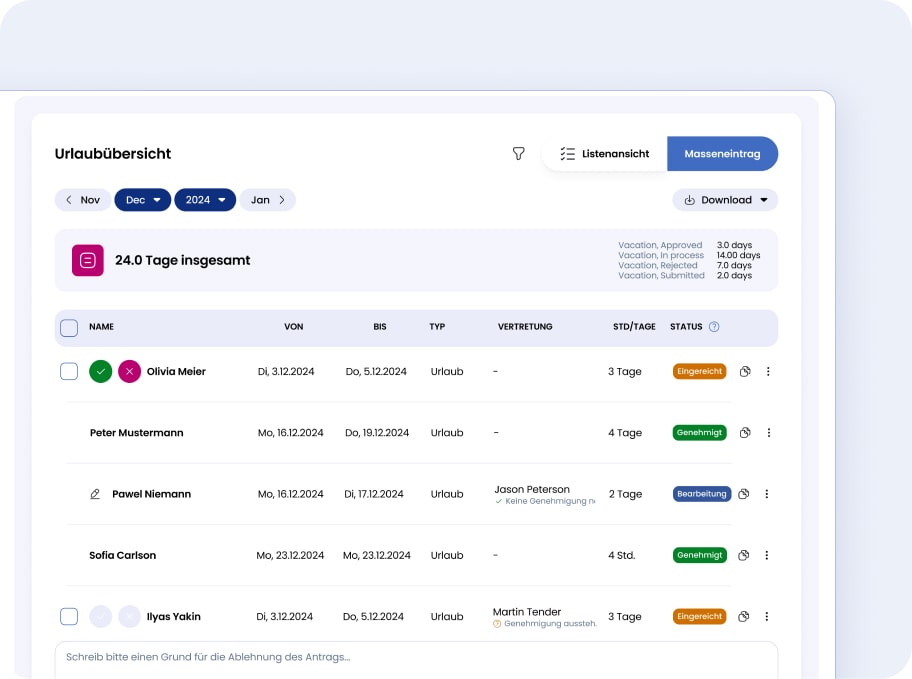Click the pink calendar icon by total days

[88, 260]
